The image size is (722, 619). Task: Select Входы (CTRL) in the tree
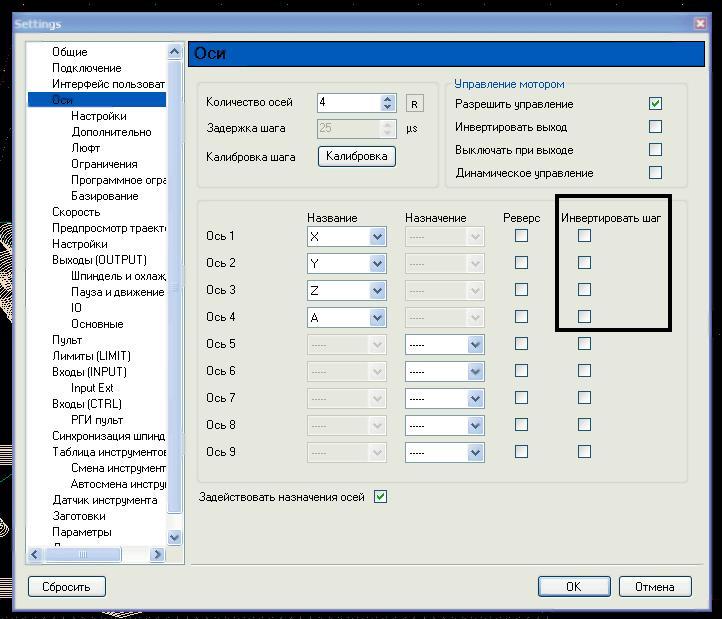coord(87,404)
